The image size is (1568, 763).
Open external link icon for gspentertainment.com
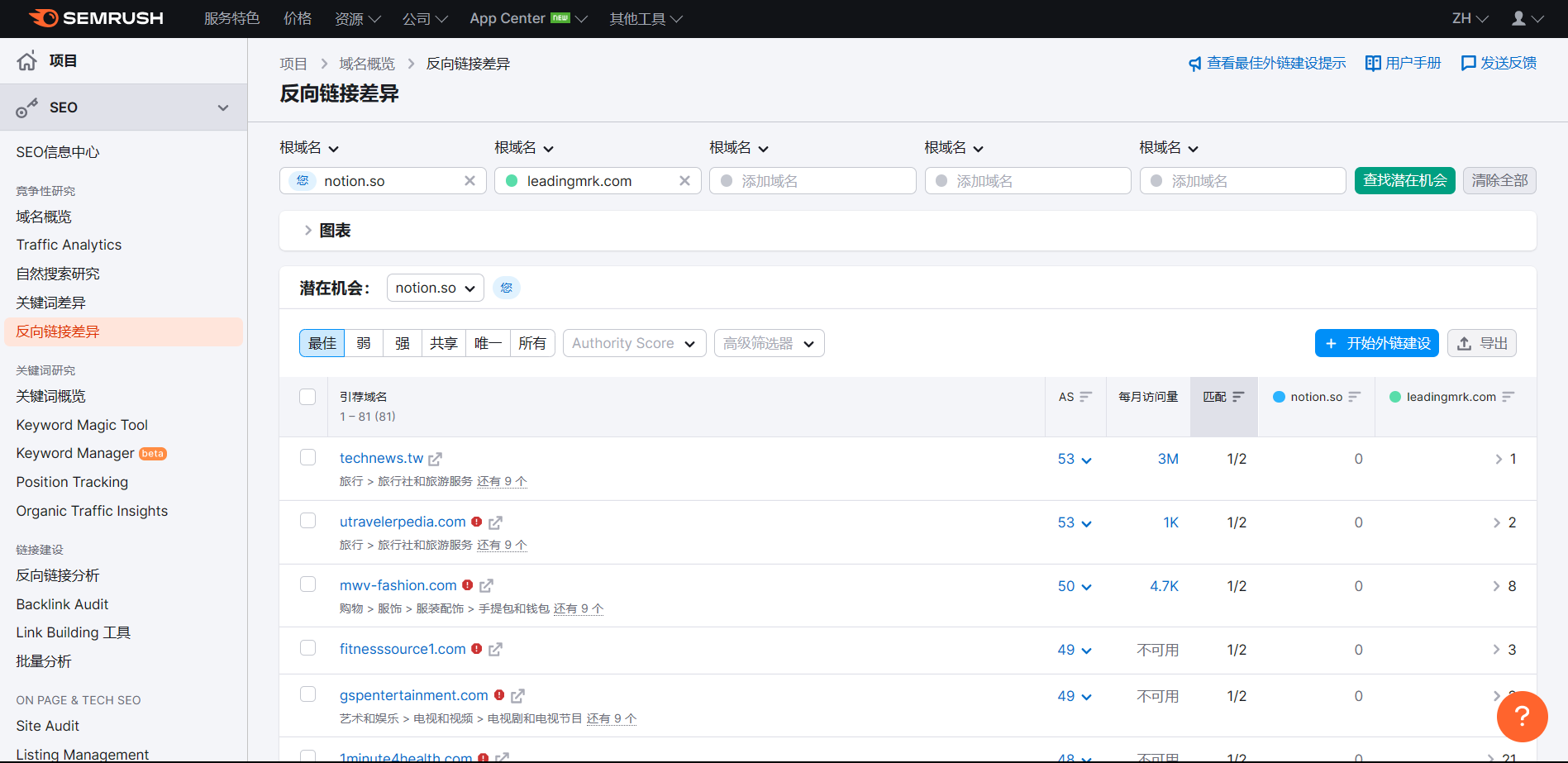coord(517,696)
